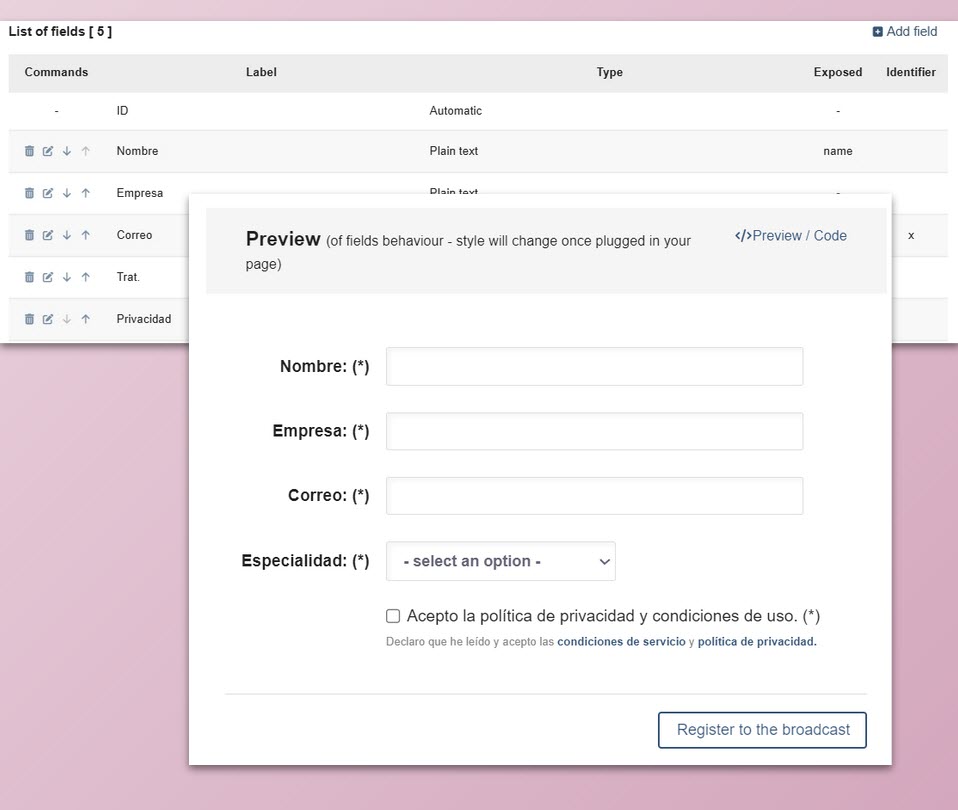The width and height of the screenshot is (958, 810).
Task: Focus the Correo text input
Action: [x=594, y=496]
